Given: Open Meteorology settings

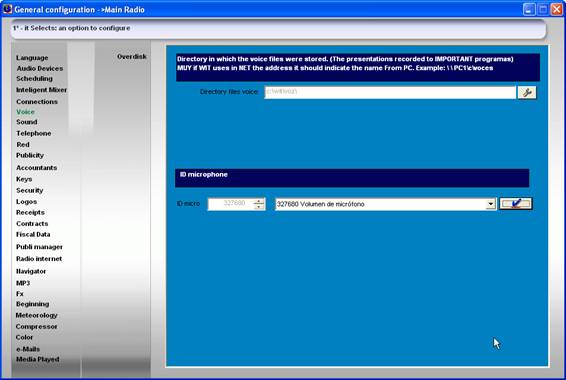Looking at the screenshot, I should pyautogui.click(x=36, y=315).
